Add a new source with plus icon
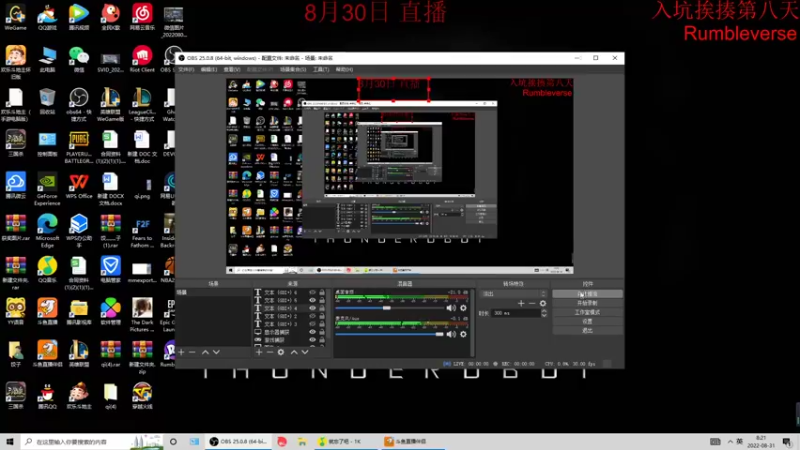Screen dimensions: 800x450 pos(259,352)
